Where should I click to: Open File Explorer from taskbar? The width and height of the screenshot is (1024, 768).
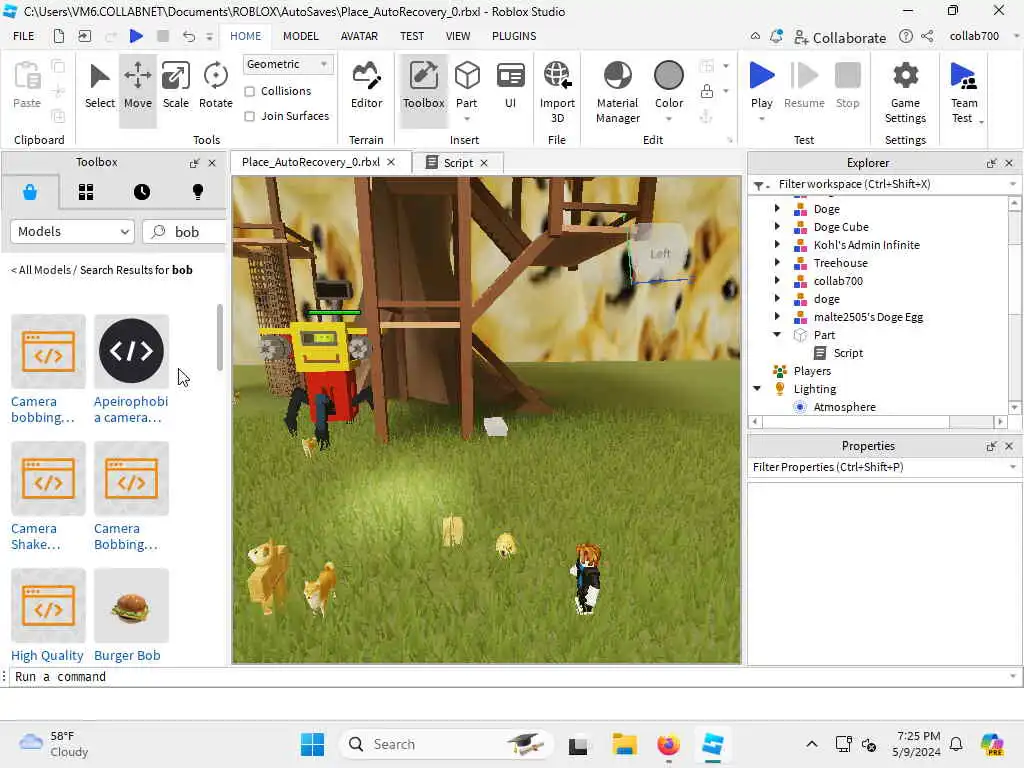tap(624, 744)
